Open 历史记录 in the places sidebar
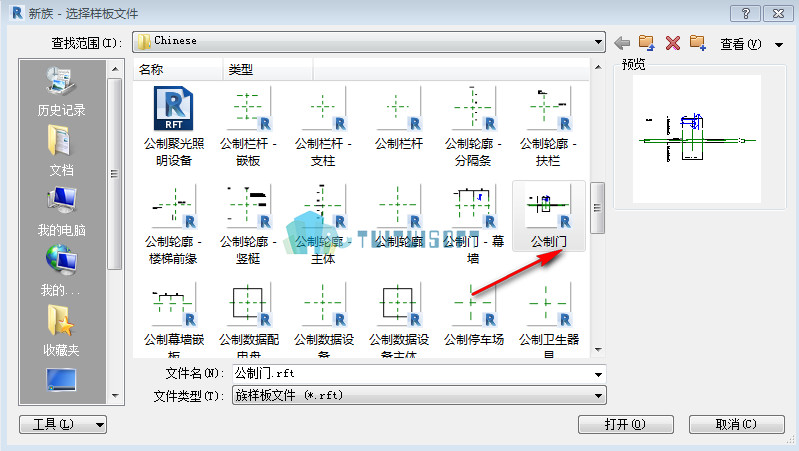Viewport: 799px width, 451px height. (61, 92)
